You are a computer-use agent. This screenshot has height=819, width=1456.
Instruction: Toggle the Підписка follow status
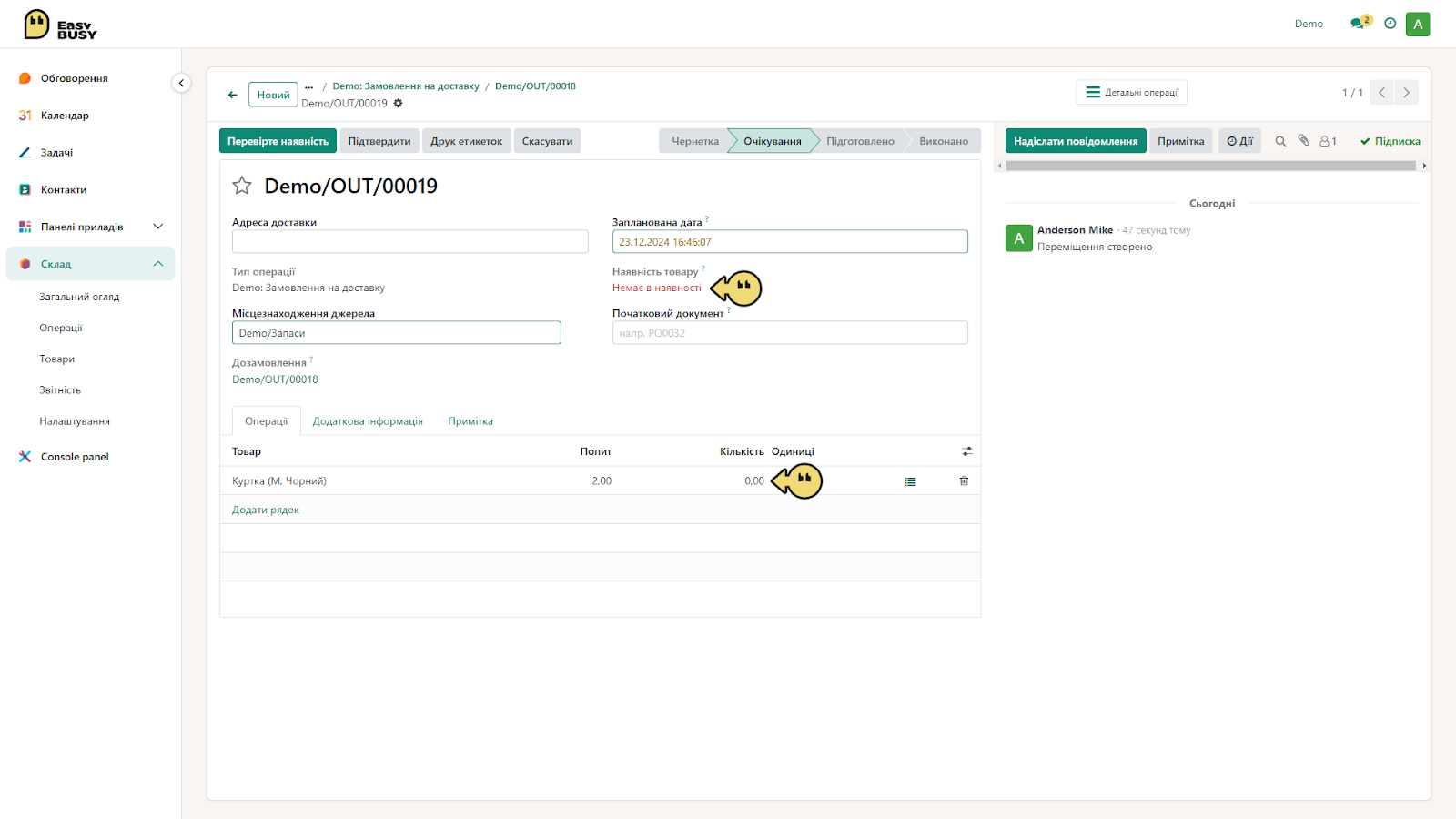1390,141
